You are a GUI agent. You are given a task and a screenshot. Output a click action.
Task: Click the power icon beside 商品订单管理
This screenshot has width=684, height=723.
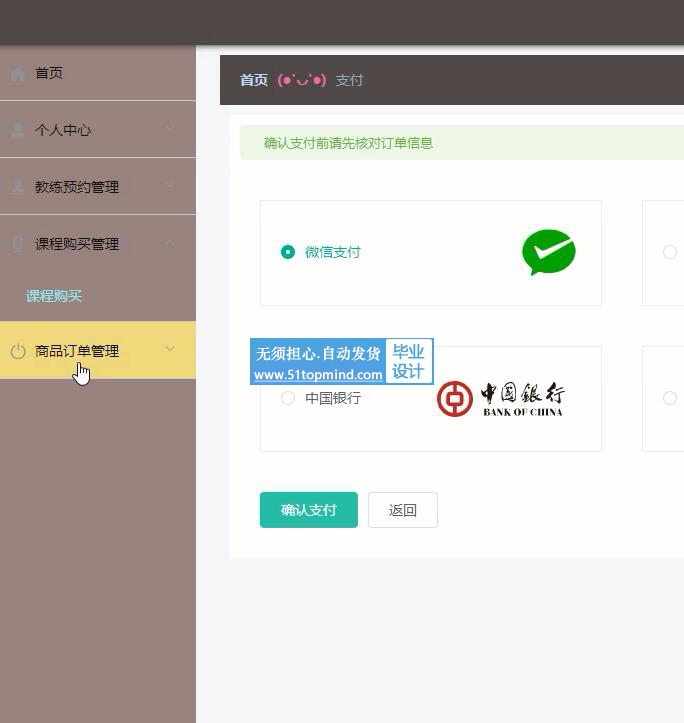(x=18, y=351)
